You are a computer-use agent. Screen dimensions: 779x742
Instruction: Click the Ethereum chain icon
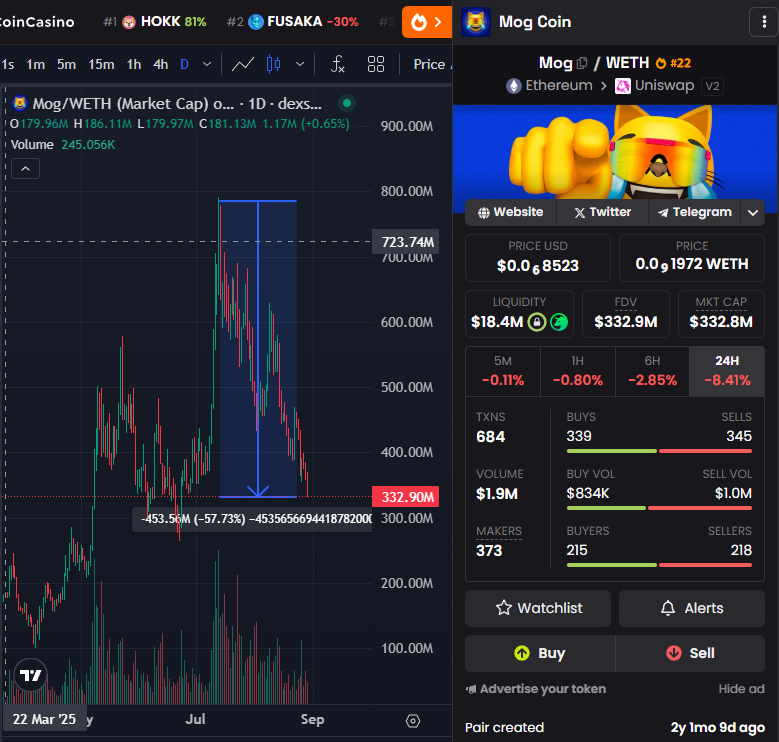(x=514, y=86)
